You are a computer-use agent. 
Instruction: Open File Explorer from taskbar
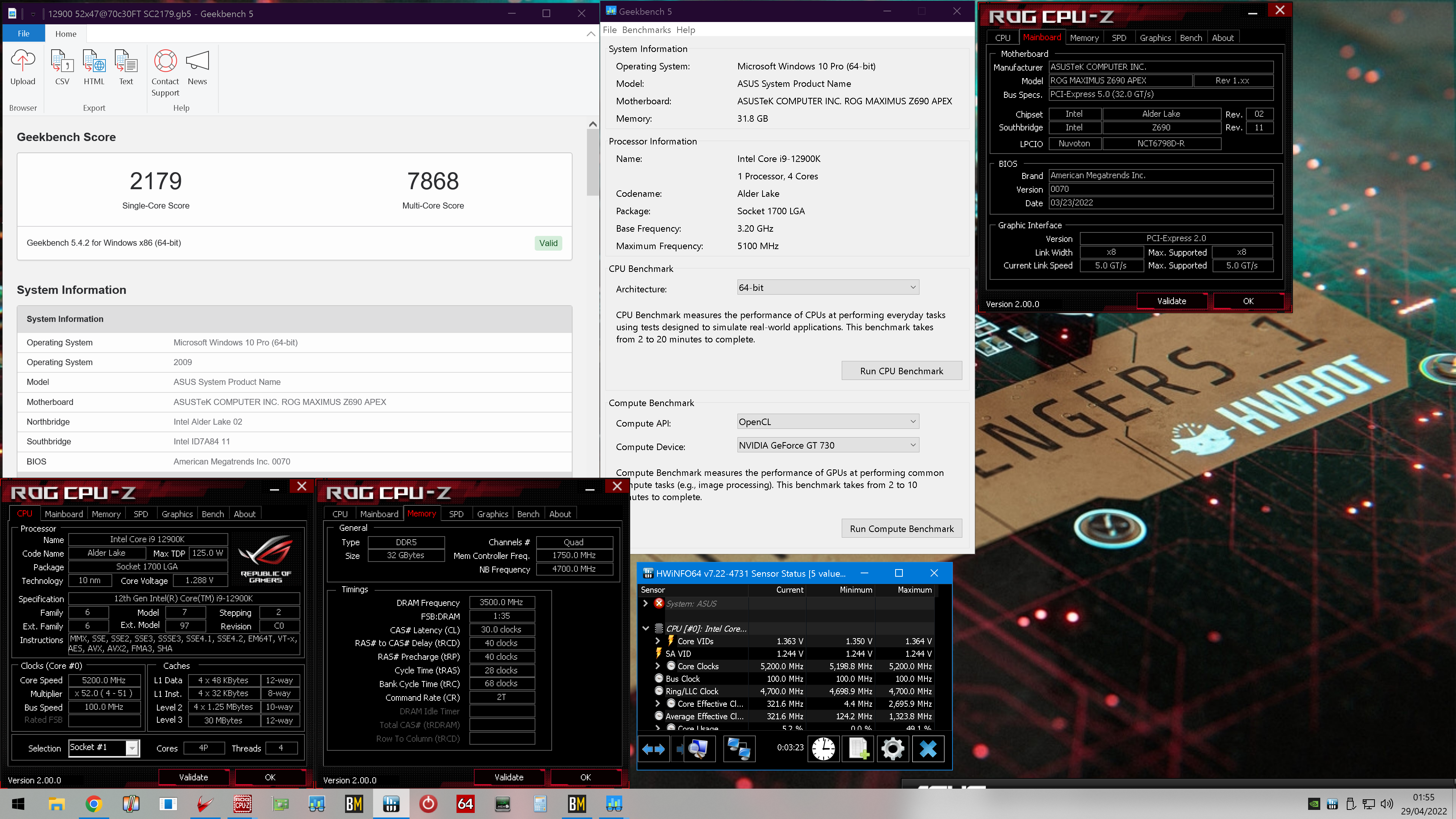(56, 804)
